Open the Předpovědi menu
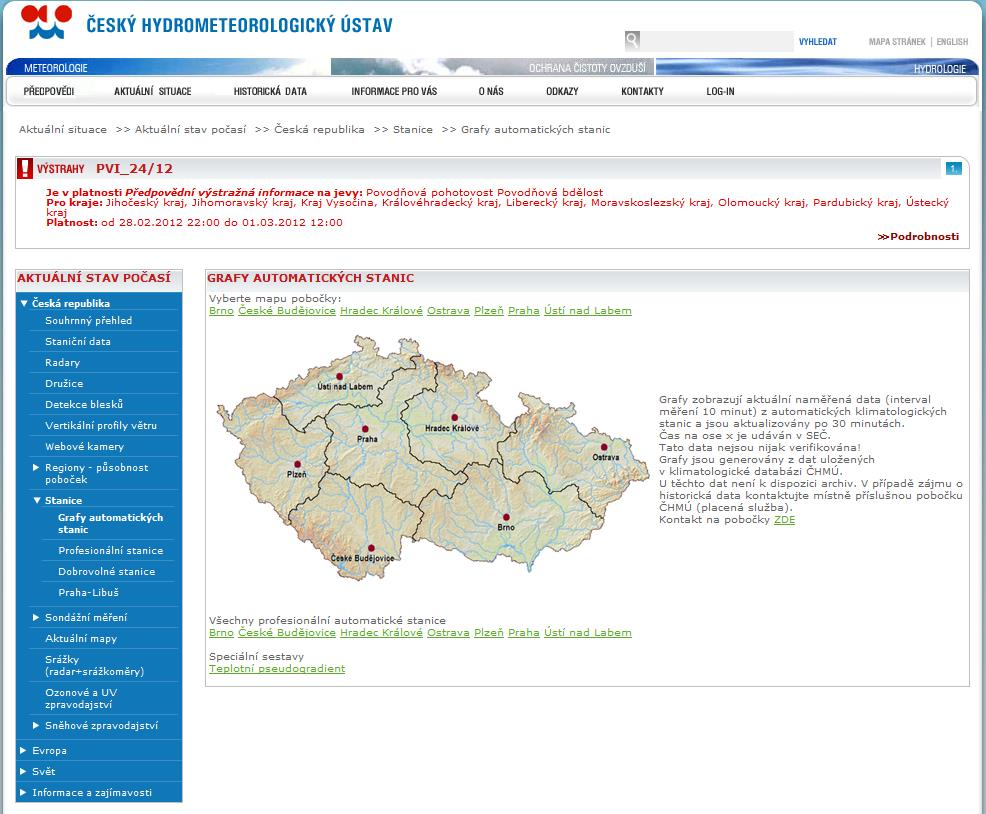Viewport: 986px width, 814px height. (x=49, y=91)
